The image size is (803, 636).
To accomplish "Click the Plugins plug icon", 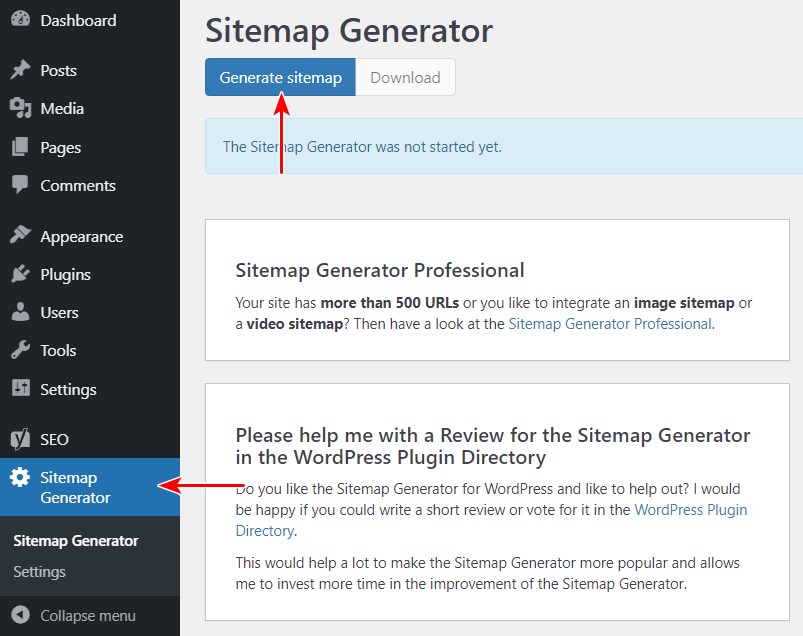I will pos(20,274).
